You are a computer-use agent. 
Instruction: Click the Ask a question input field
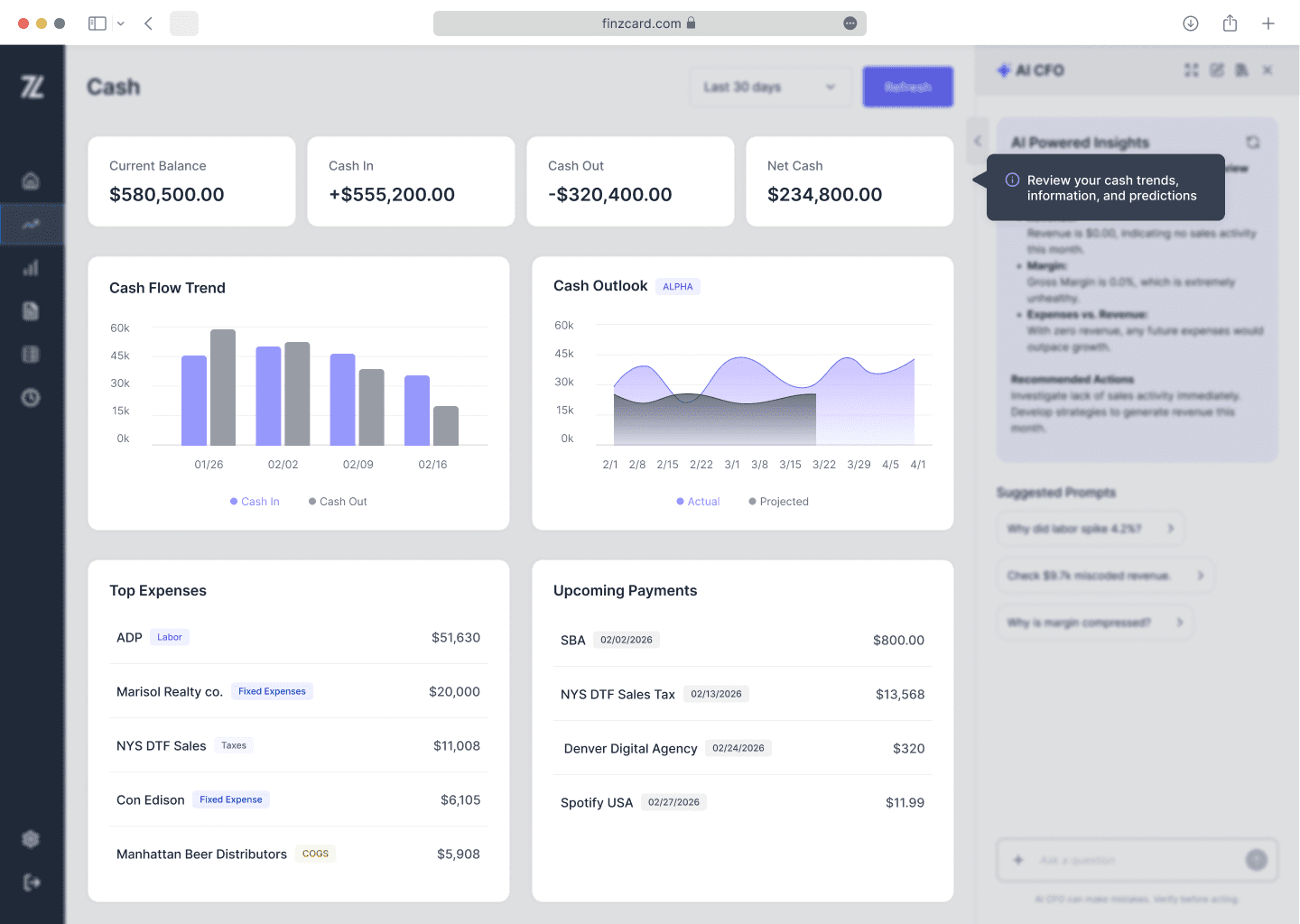pyautogui.click(x=1137, y=860)
